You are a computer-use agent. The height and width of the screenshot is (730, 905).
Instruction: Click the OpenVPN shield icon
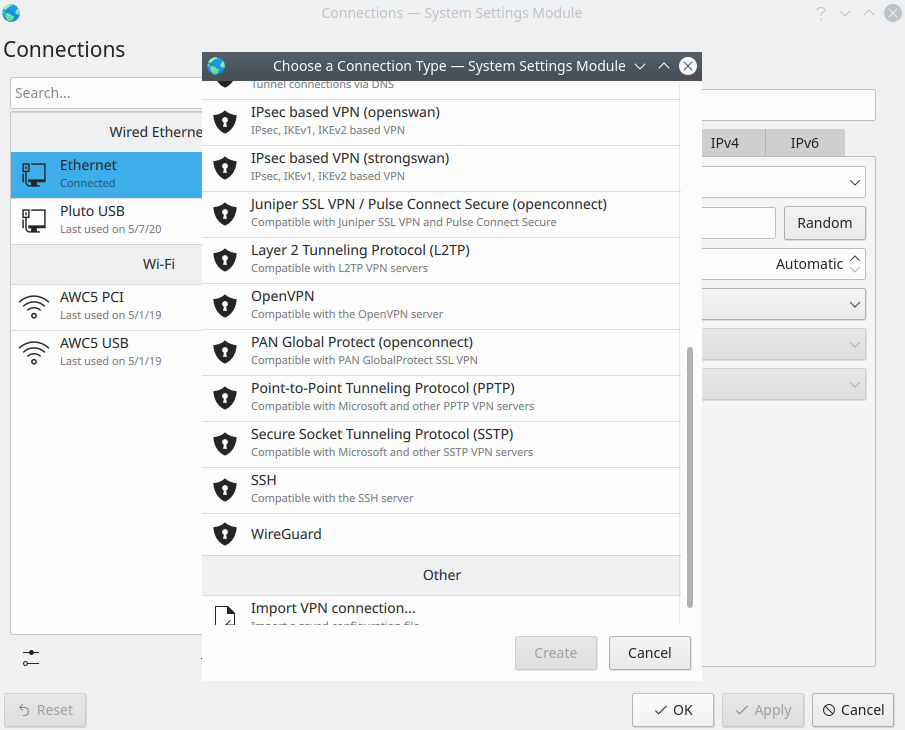(224, 305)
